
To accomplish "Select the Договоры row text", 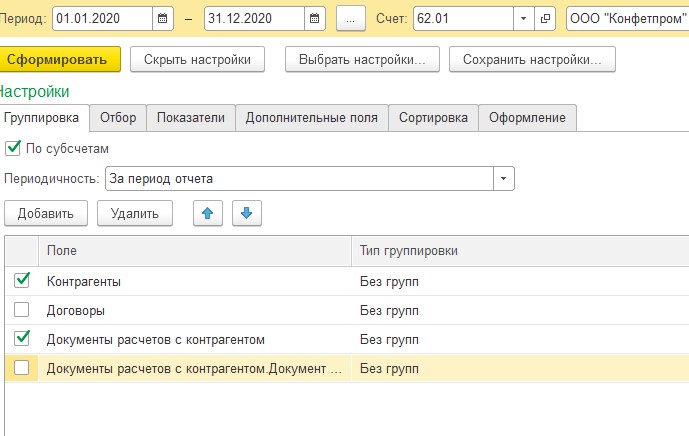I will click(x=76, y=311).
